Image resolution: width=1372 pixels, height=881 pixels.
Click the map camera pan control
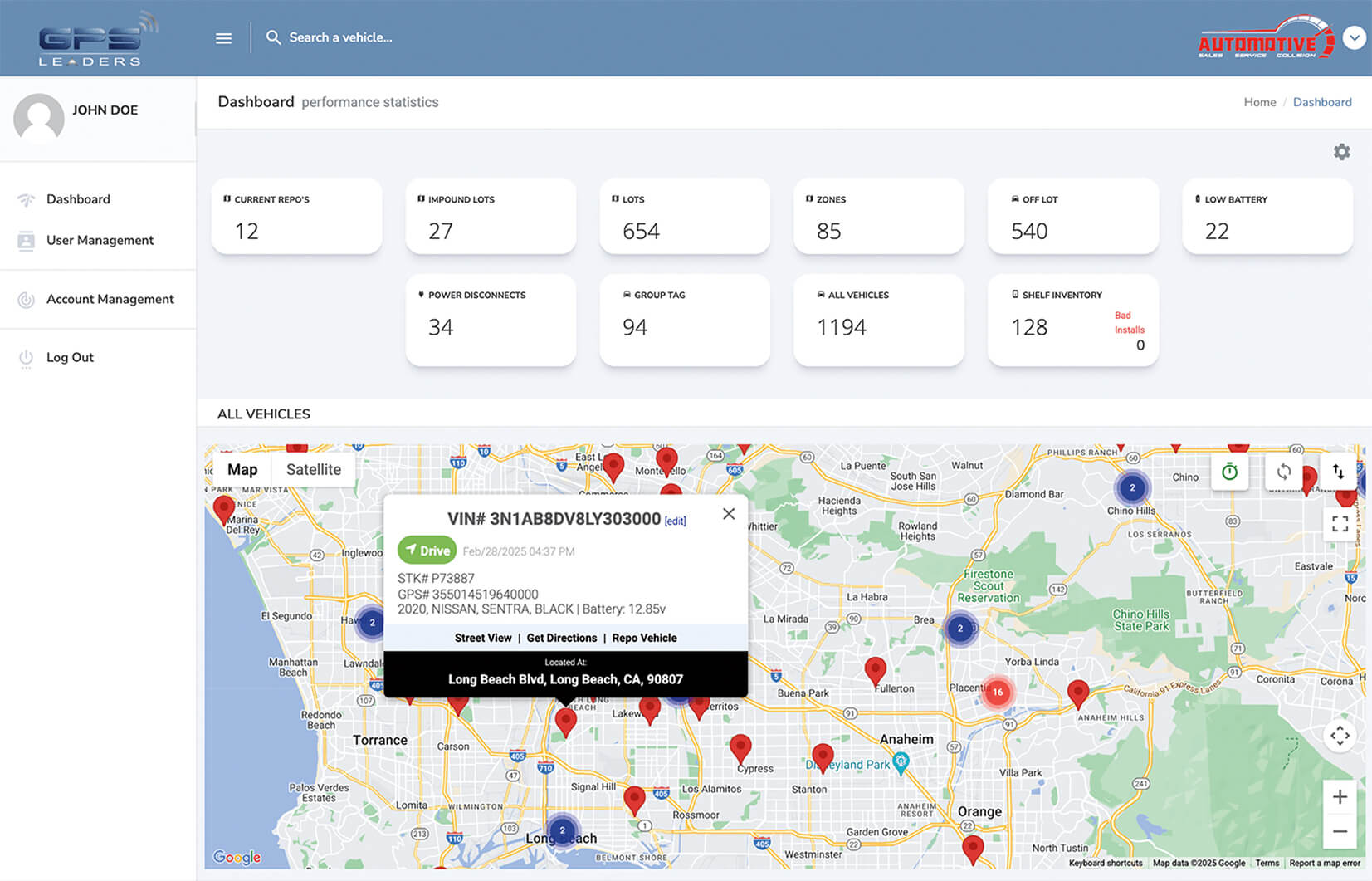pyautogui.click(x=1340, y=736)
